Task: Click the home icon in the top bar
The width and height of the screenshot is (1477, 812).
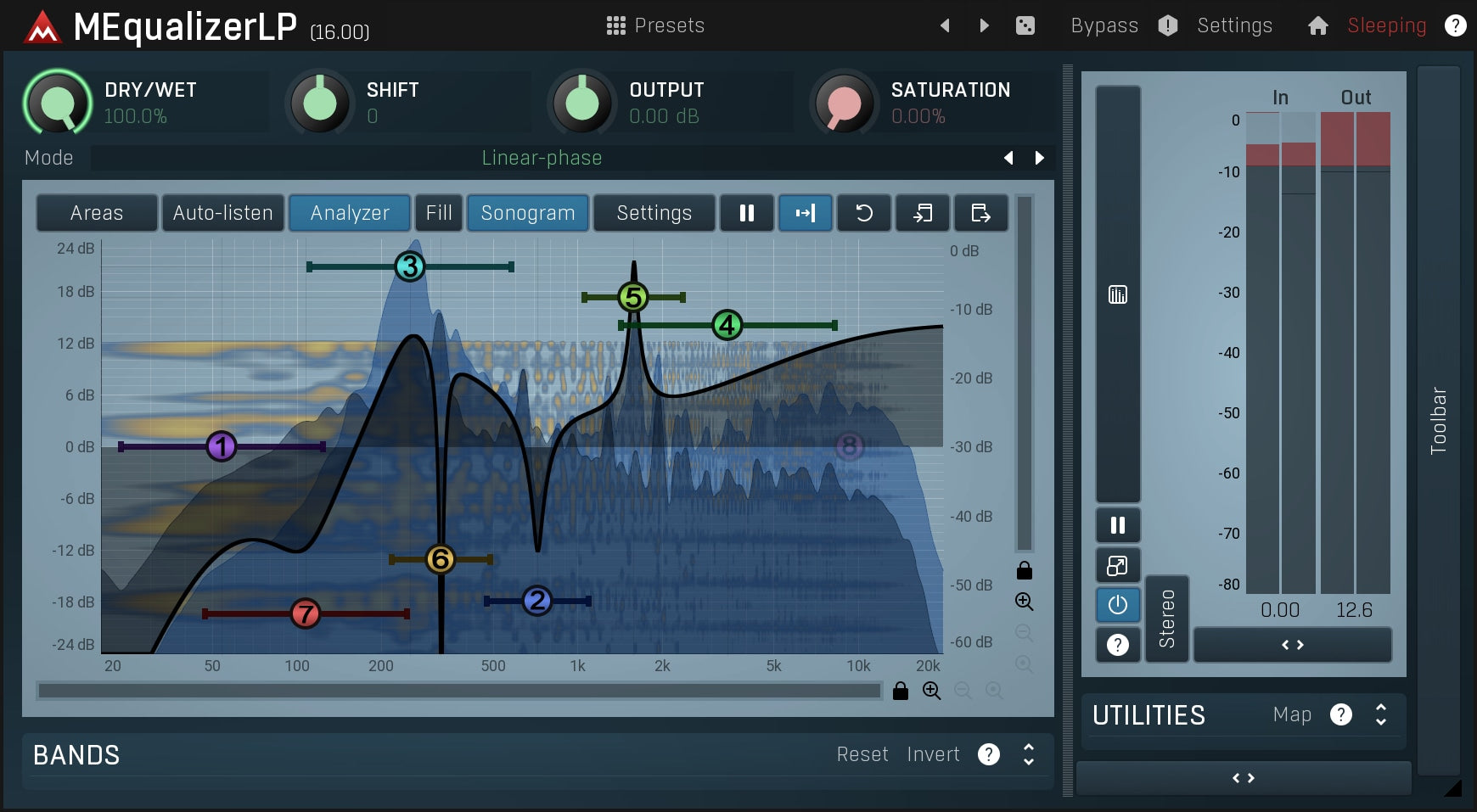Action: [x=1318, y=25]
